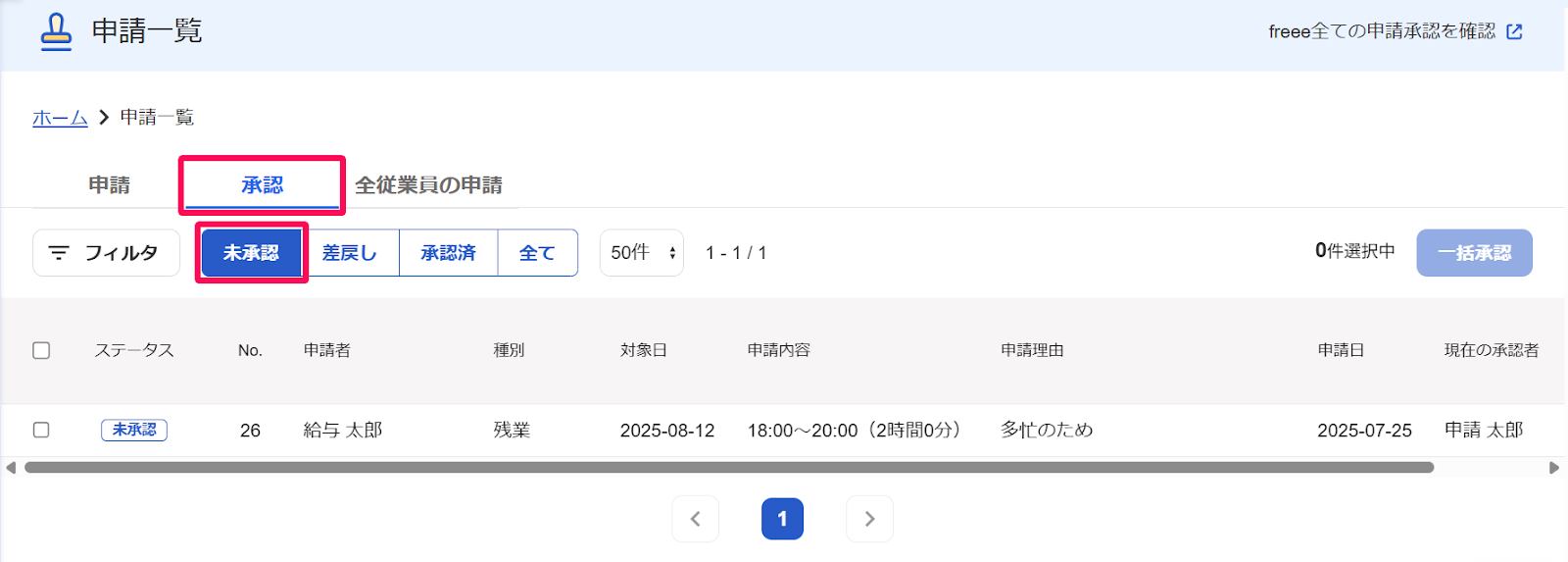The width and height of the screenshot is (1568, 562).
Task: Click application date 2025-07-25
Action: 1364,430
